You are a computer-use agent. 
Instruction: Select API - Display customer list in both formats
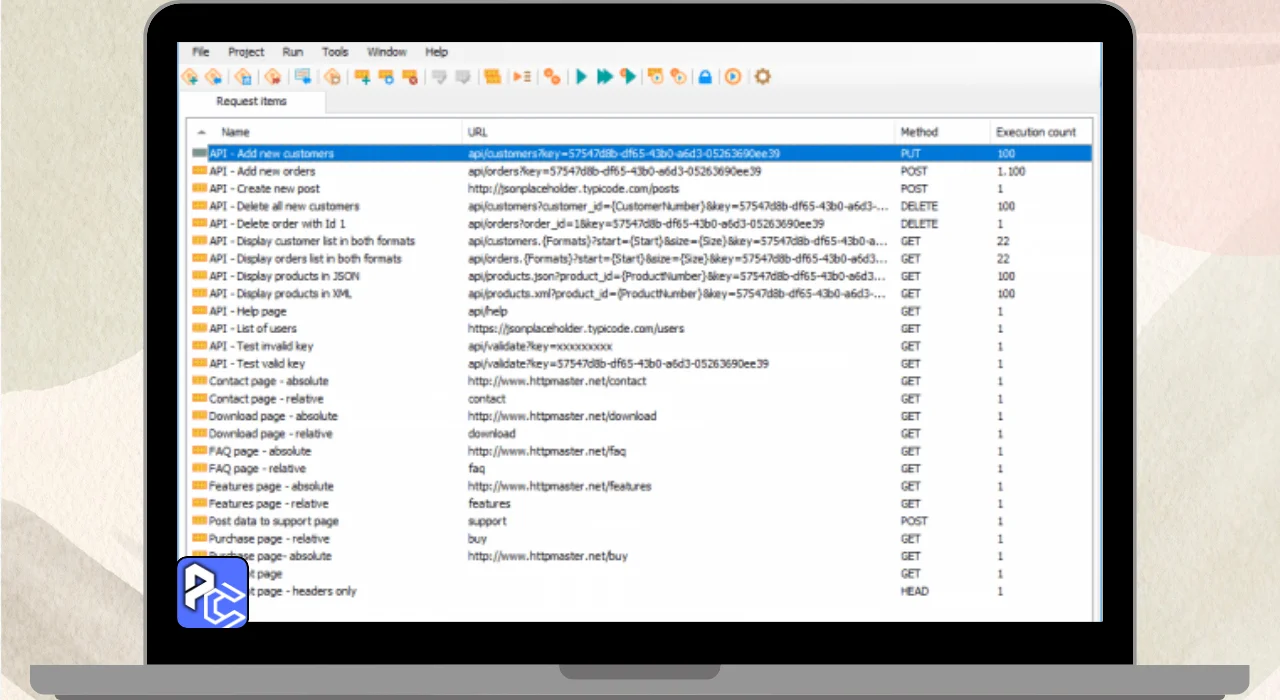point(312,241)
